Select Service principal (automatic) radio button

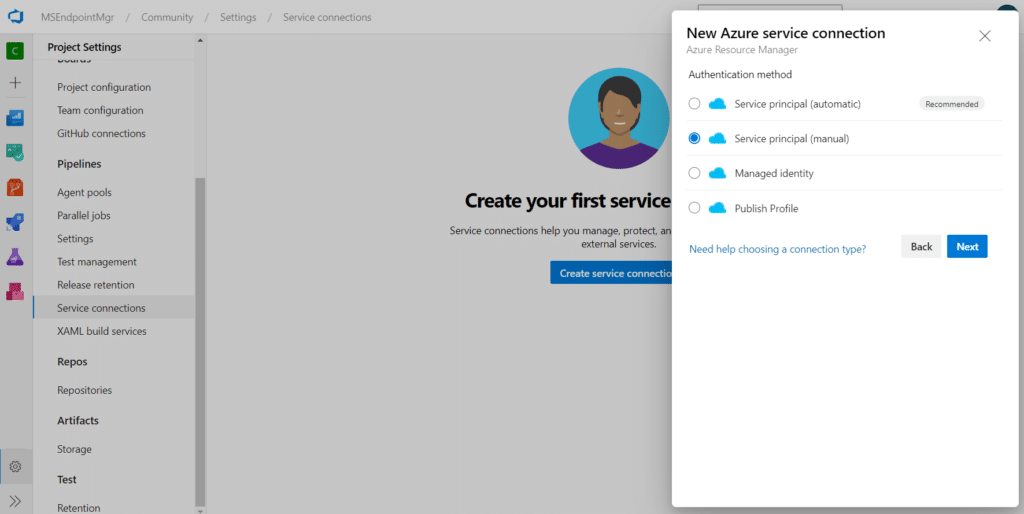(x=694, y=104)
